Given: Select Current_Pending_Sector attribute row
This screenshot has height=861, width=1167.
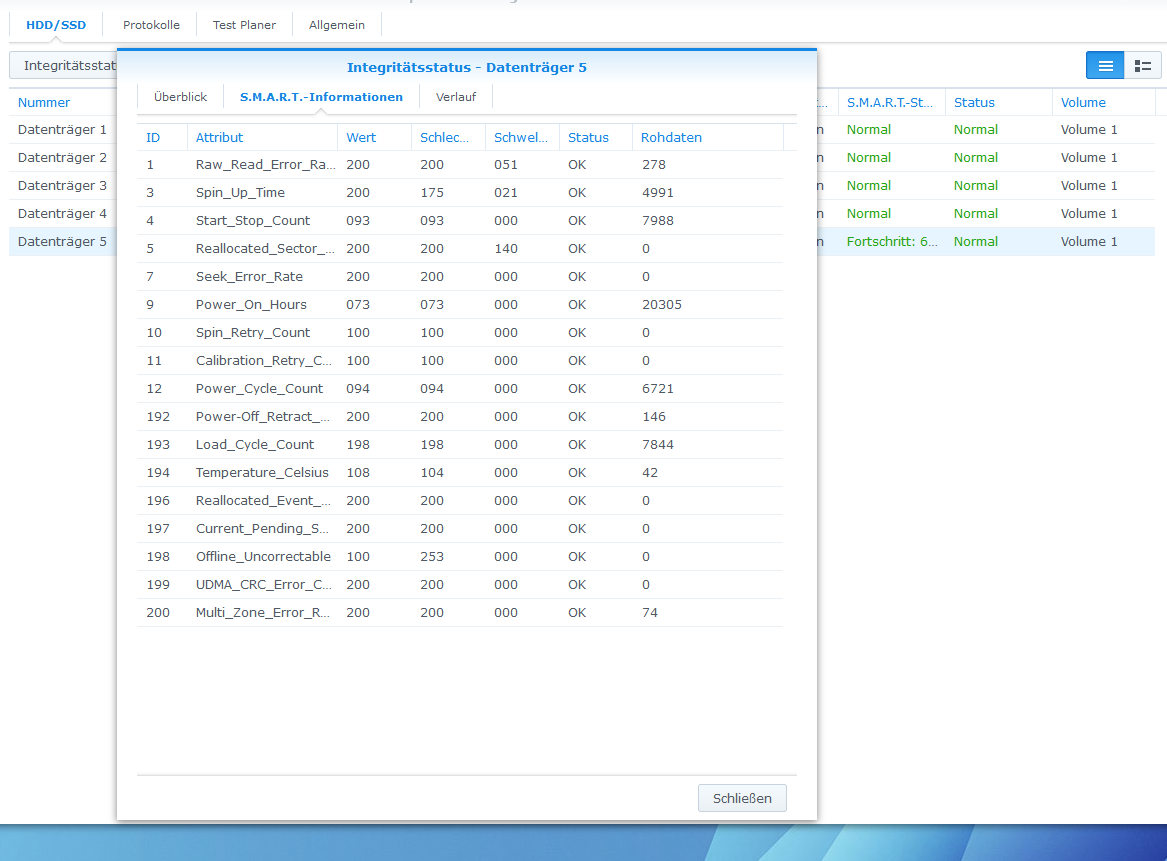Looking at the screenshot, I should click(460, 529).
